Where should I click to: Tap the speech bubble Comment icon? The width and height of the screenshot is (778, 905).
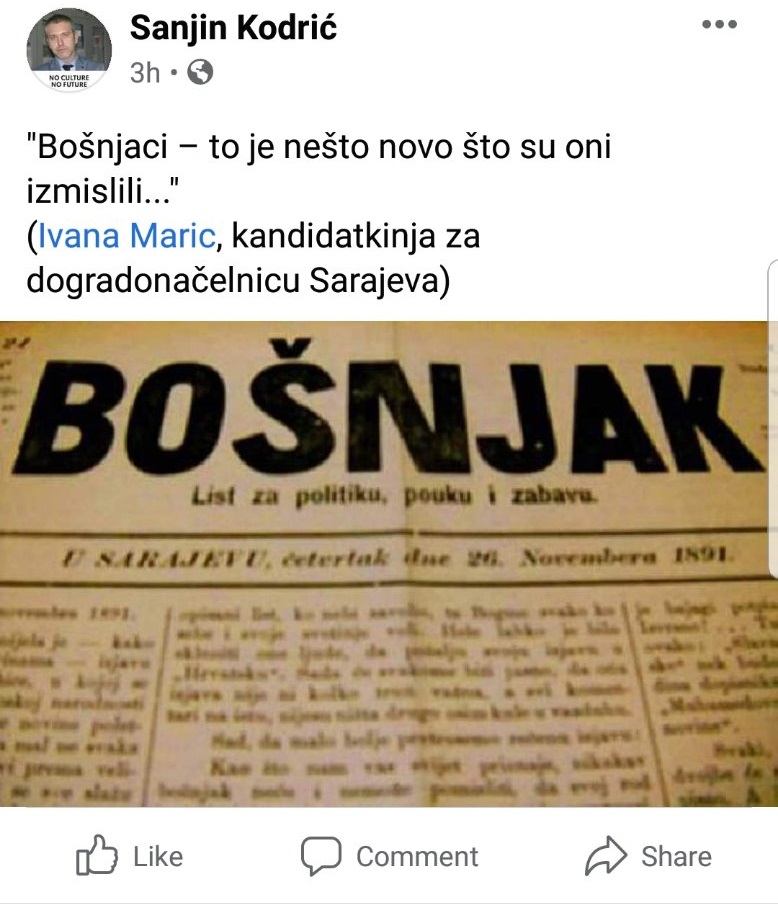pos(321,855)
